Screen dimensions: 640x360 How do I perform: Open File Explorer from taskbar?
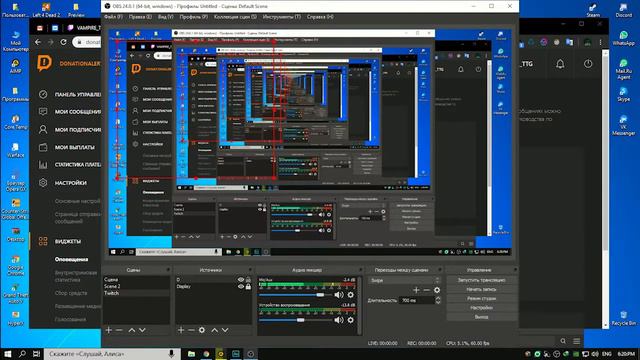tap(191, 354)
